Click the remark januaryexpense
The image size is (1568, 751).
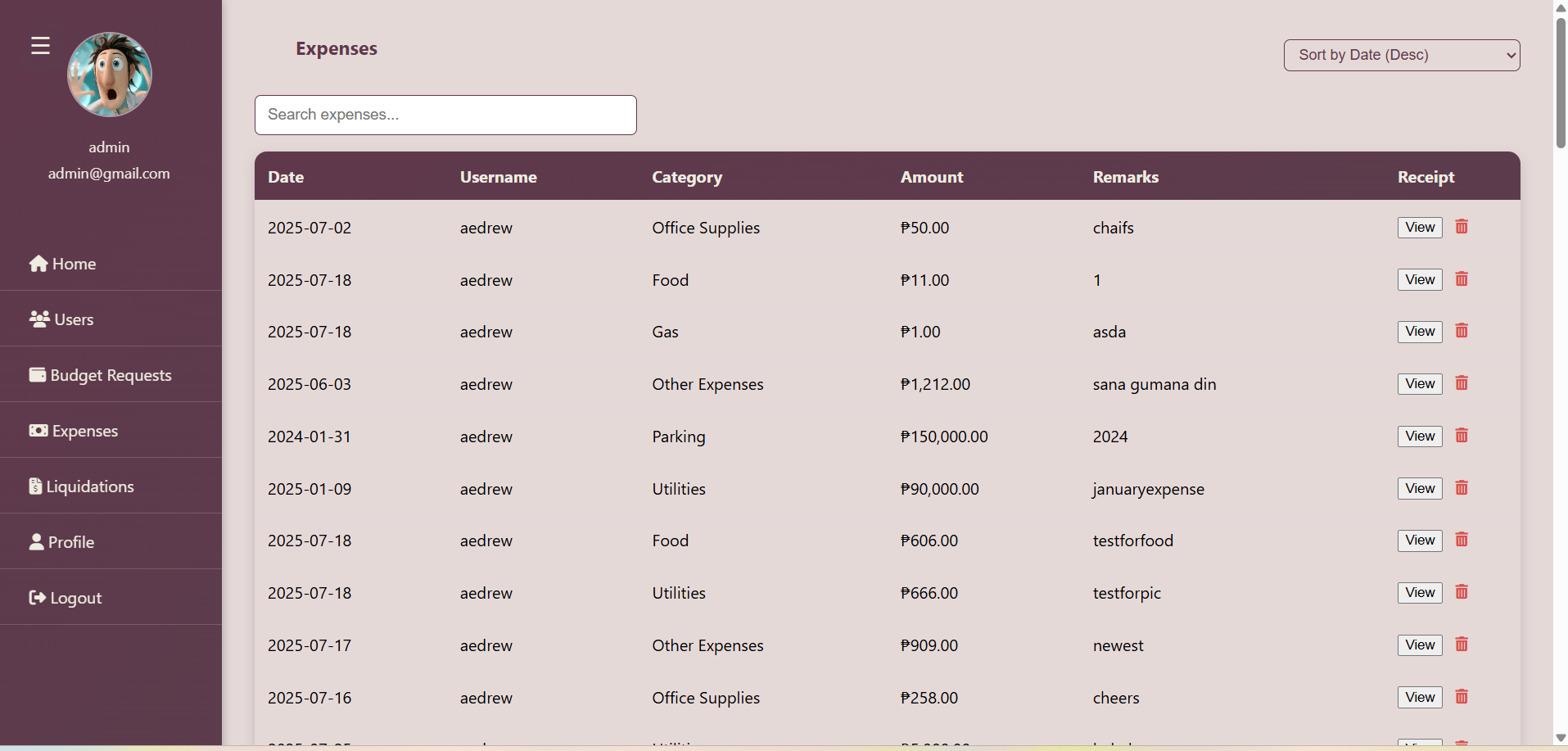(1149, 489)
